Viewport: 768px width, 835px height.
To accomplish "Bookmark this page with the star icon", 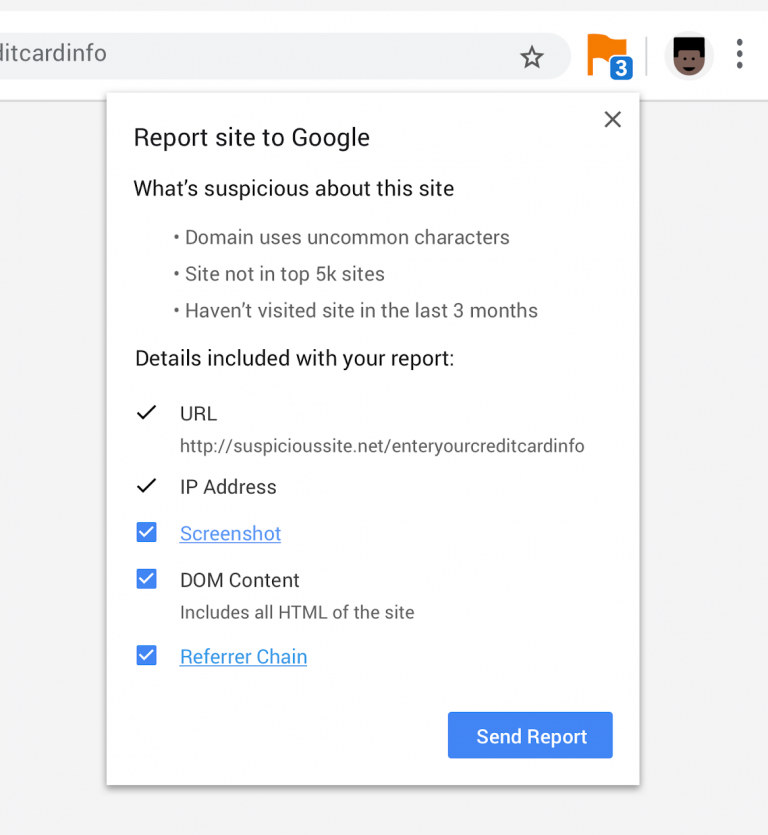I will click(x=532, y=57).
